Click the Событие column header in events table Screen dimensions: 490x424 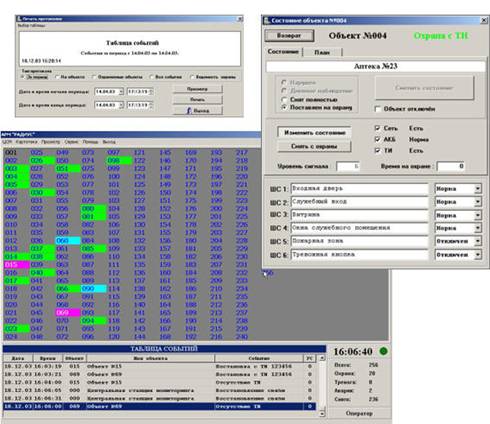(x=259, y=358)
